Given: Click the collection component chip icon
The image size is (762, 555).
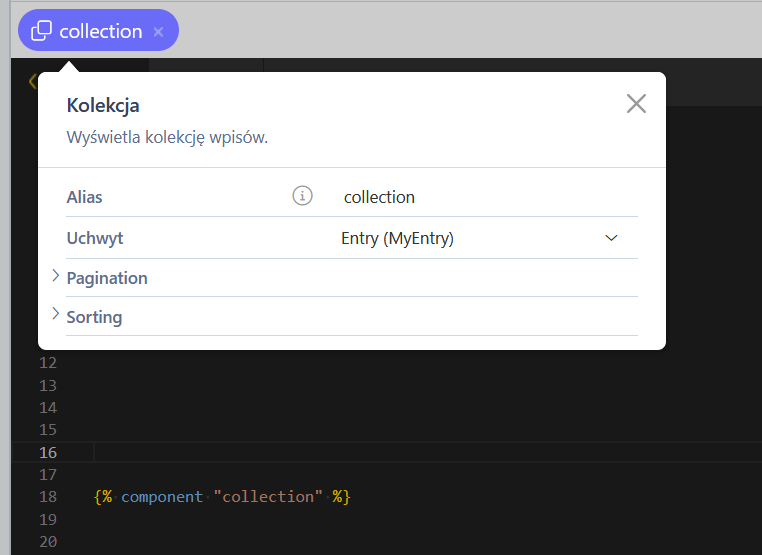Looking at the screenshot, I should (41, 31).
